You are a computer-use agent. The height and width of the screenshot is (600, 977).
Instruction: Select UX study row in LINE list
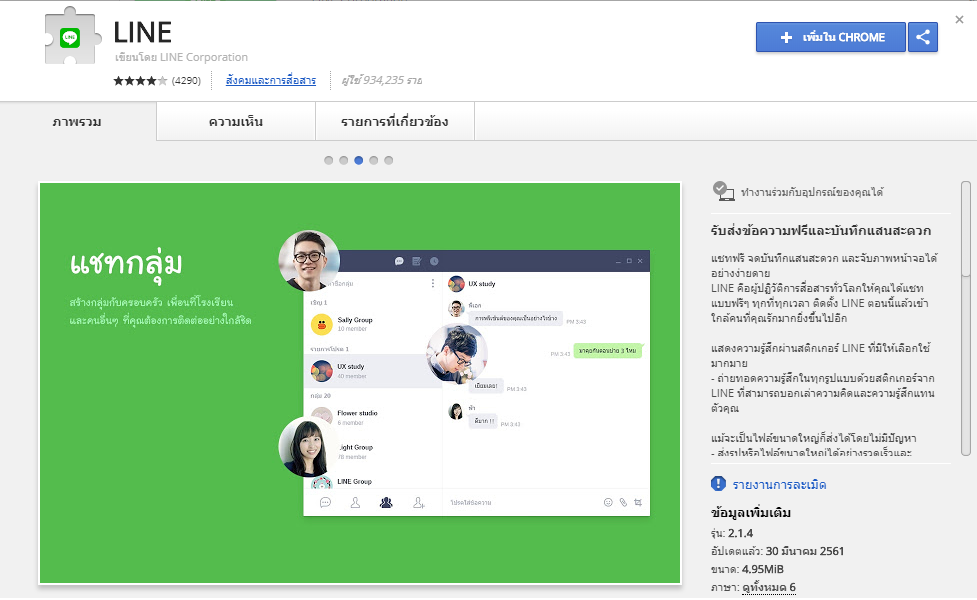point(373,371)
